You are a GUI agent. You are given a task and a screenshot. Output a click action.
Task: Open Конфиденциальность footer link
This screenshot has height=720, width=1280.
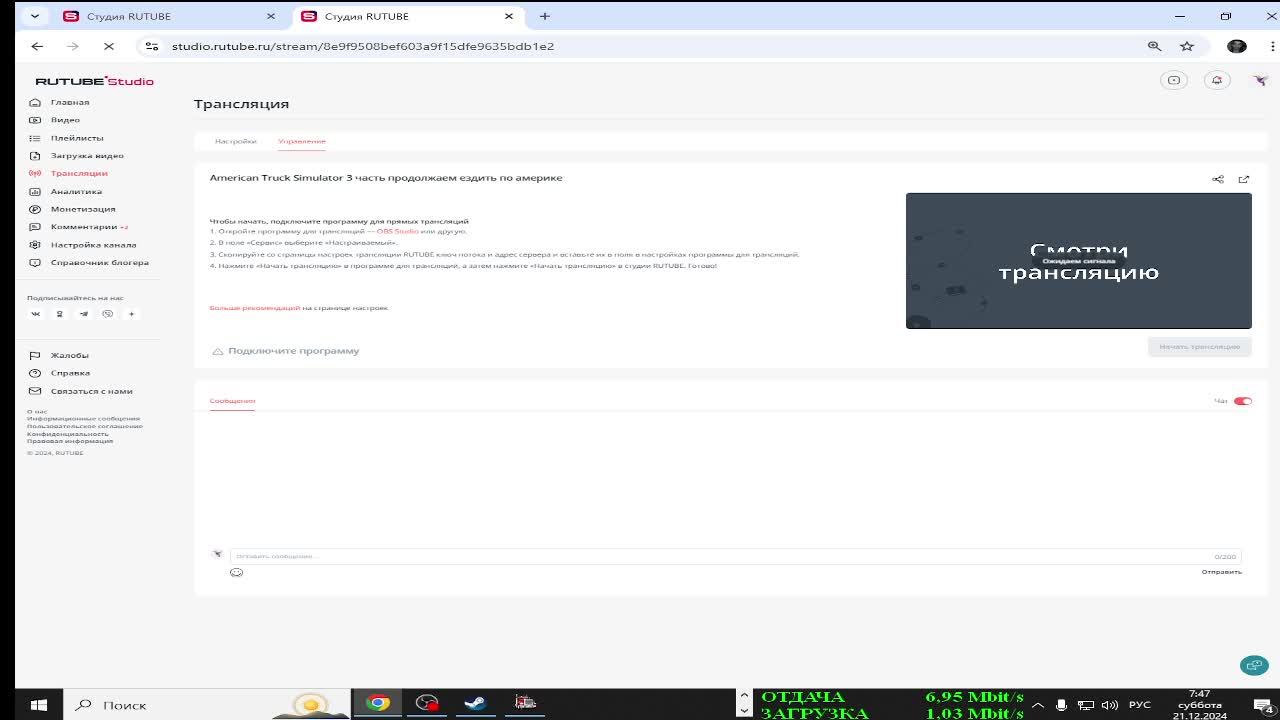pyautogui.click(x=68, y=434)
